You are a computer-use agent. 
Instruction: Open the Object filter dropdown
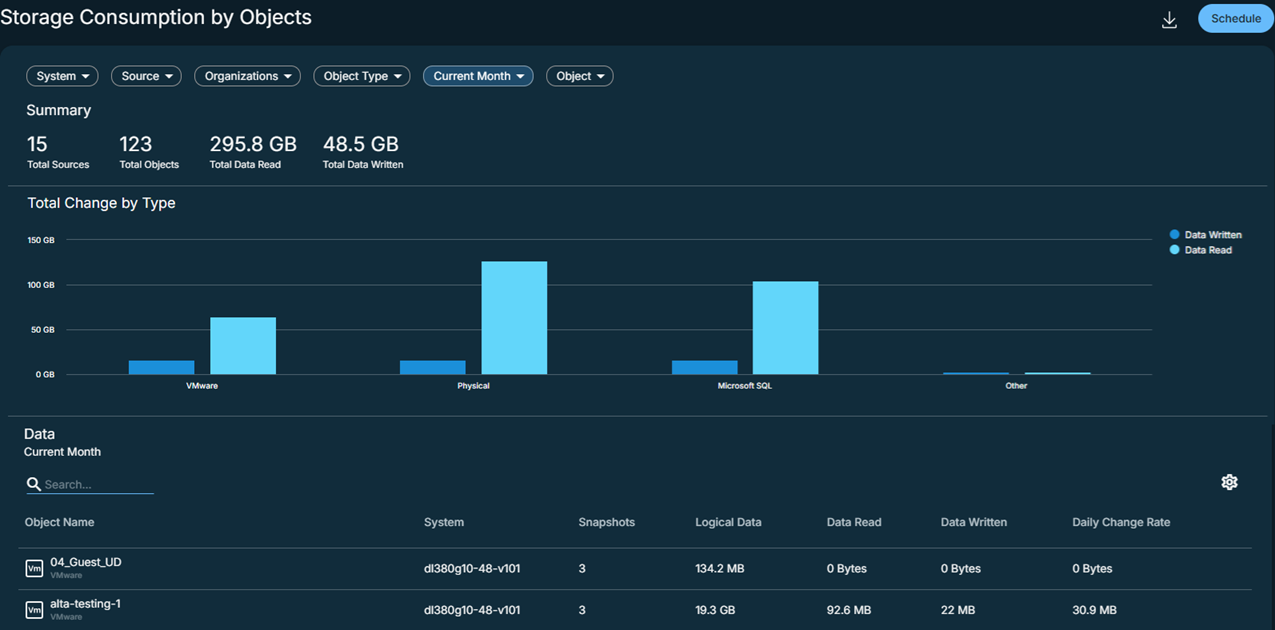(x=579, y=76)
